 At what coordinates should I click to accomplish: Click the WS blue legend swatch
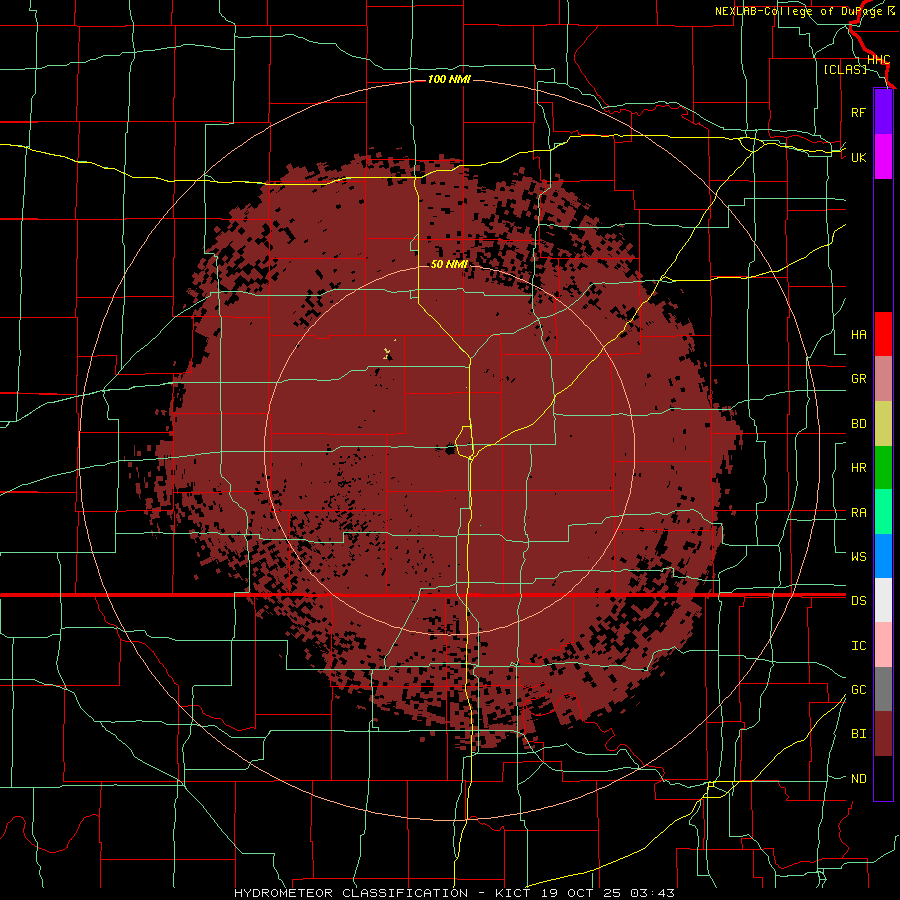pos(883,556)
